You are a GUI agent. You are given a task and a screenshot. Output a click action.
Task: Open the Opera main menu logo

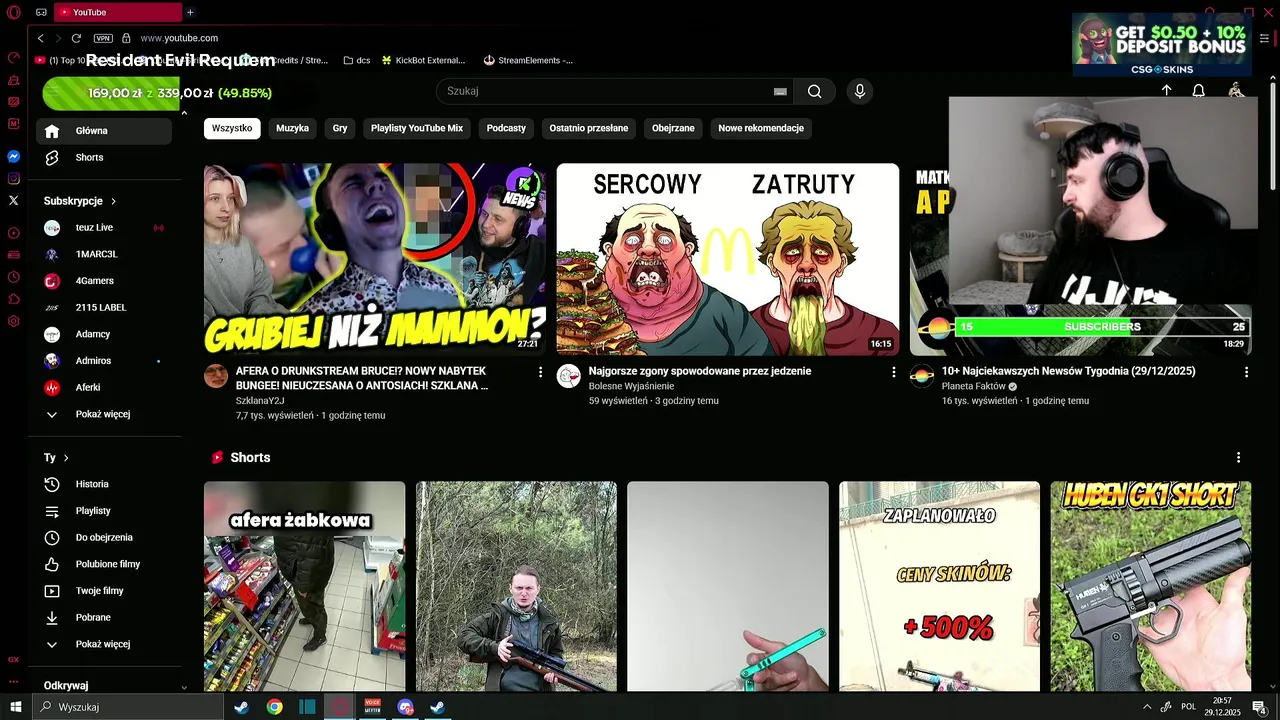(14, 12)
